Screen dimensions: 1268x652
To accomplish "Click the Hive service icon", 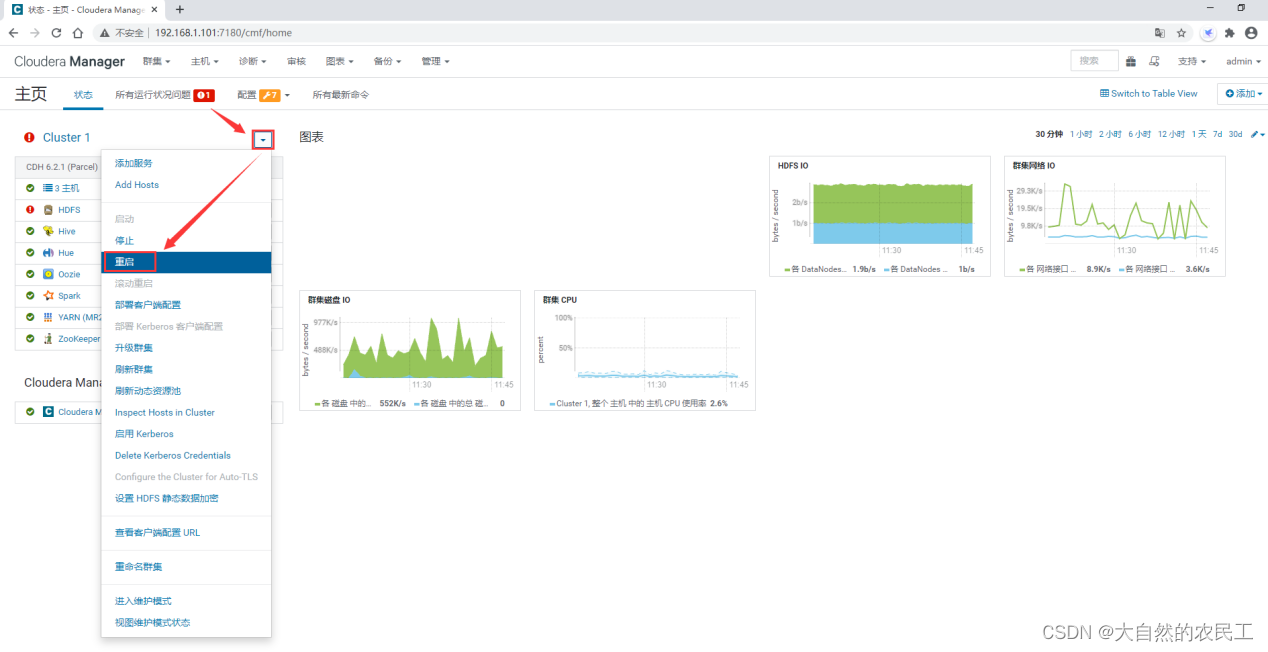I will tap(48, 231).
